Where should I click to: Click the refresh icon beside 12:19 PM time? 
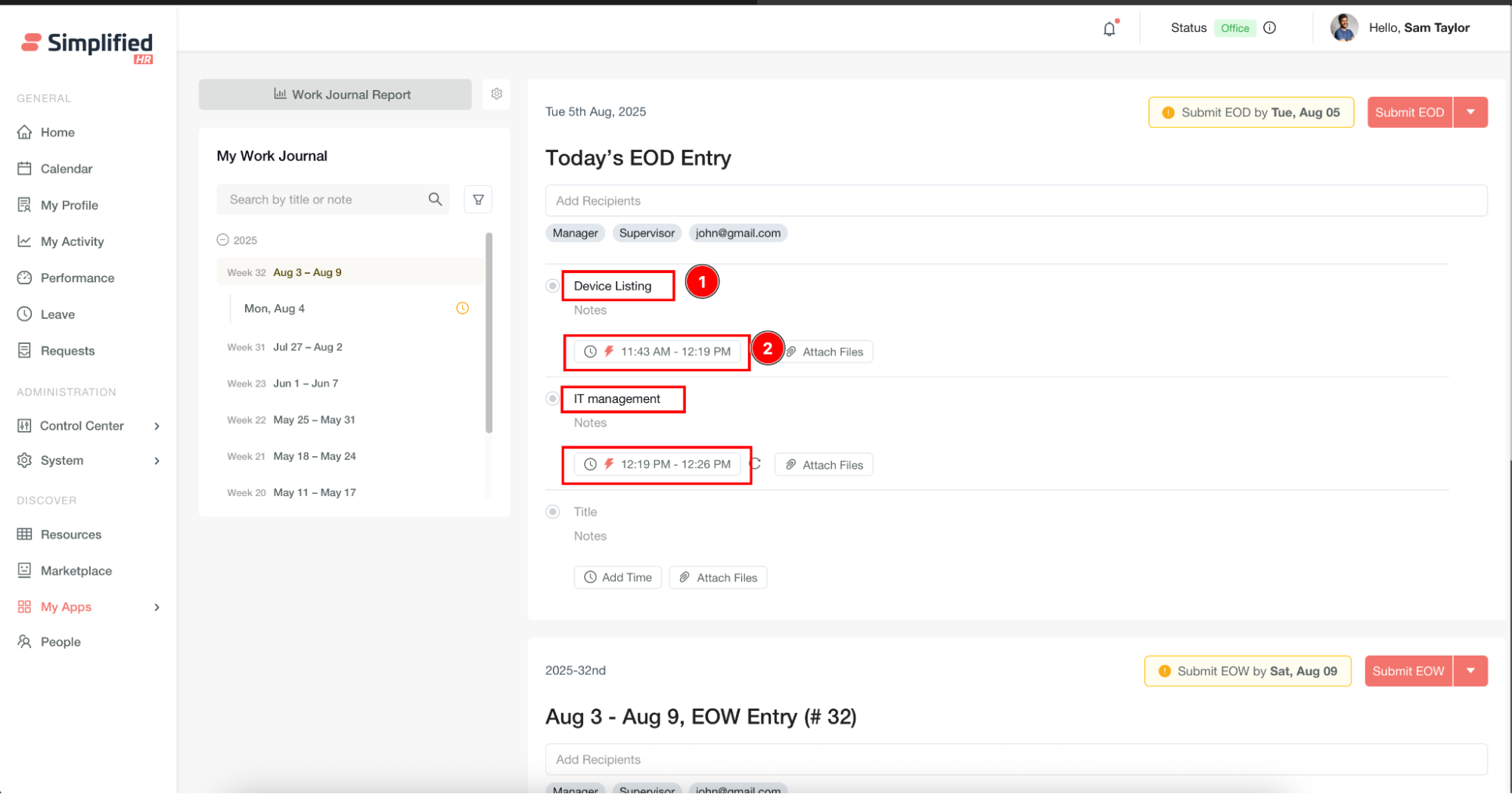(756, 464)
